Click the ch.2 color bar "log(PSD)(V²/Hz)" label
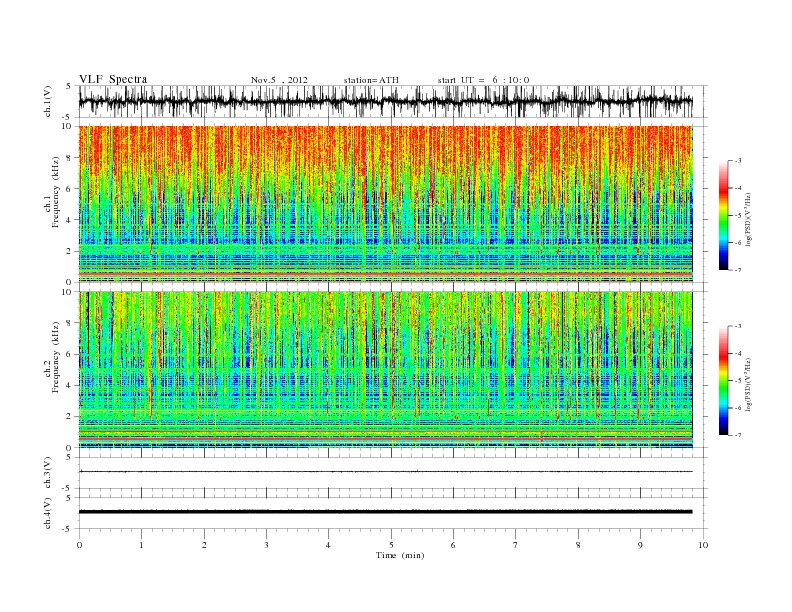Viewport: 792px width, 612px height. (748, 384)
